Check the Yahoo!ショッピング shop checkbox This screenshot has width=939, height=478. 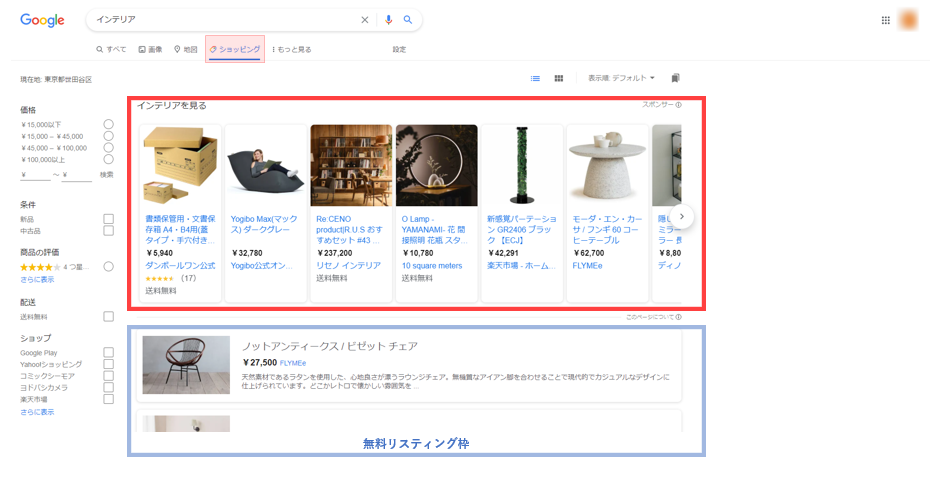[x=108, y=364]
